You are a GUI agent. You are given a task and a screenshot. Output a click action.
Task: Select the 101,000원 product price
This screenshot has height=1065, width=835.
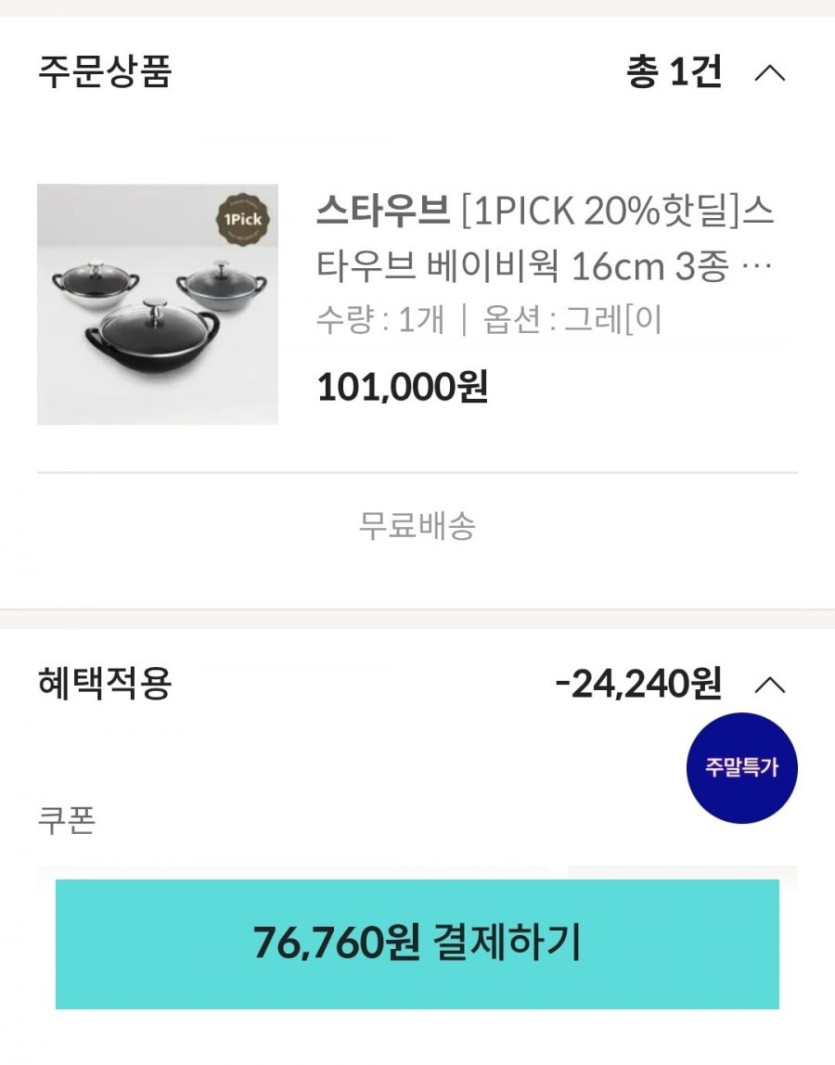(x=402, y=387)
